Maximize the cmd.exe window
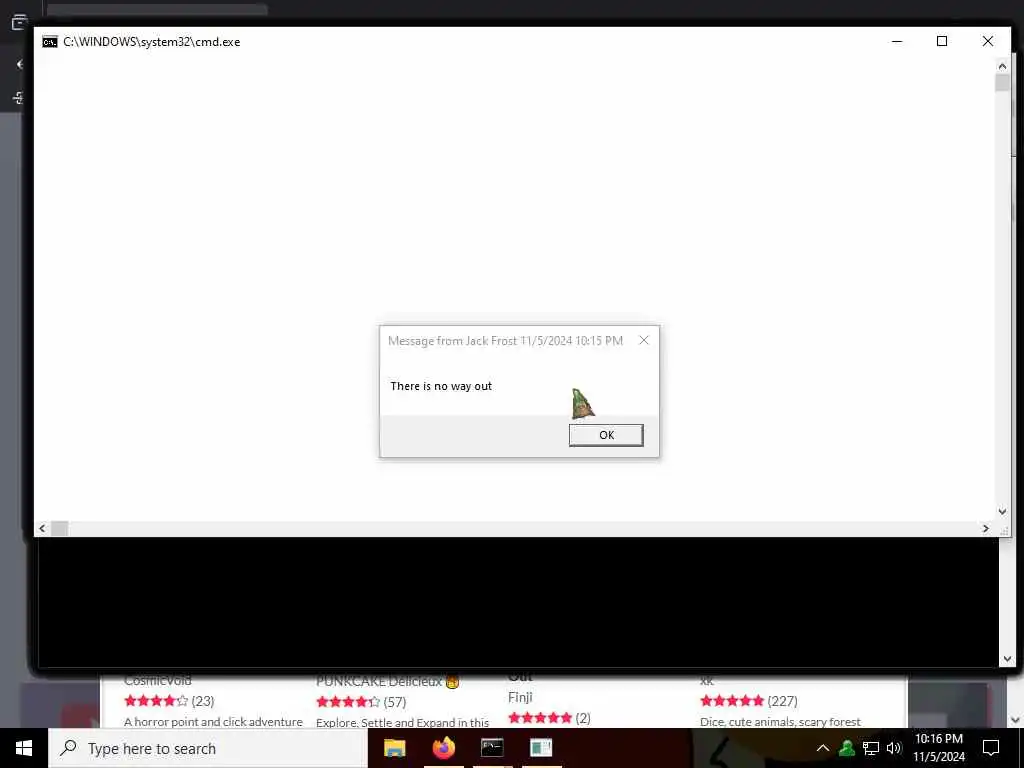 (x=942, y=41)
